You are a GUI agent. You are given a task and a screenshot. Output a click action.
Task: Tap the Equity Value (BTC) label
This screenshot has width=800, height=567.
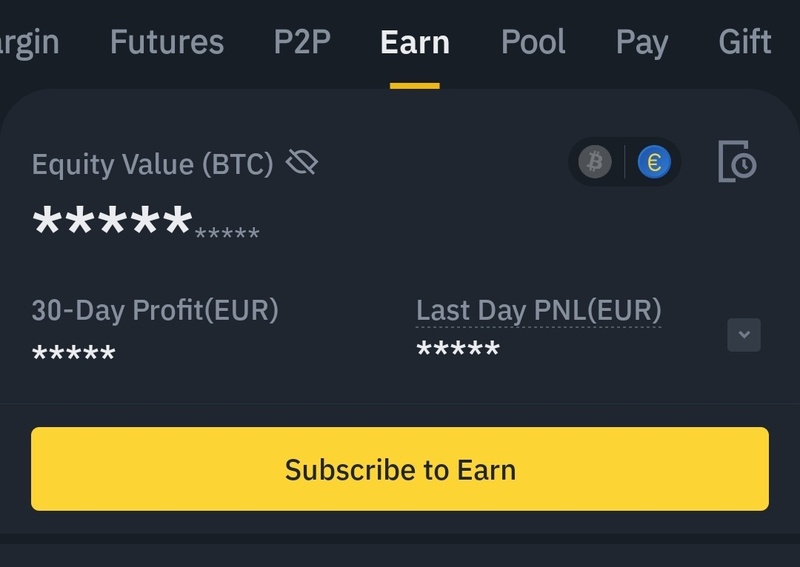pos(152,164)
